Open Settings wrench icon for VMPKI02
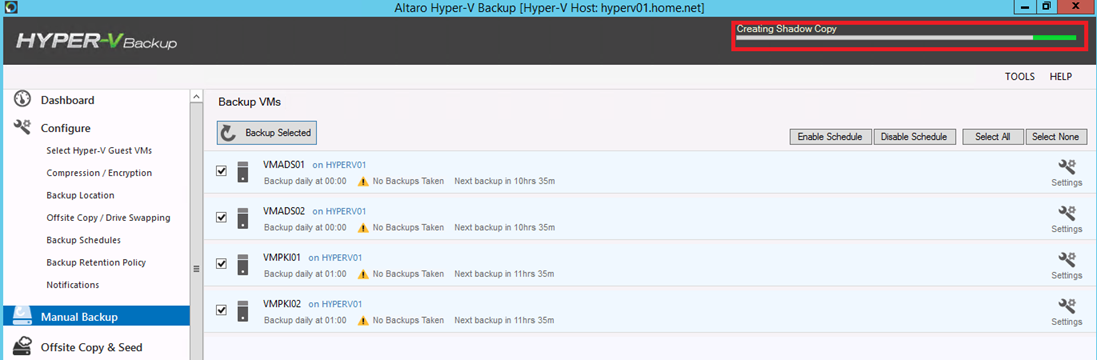The image size is (1097, 360). pyautogui.click(x=1066, y=306)
